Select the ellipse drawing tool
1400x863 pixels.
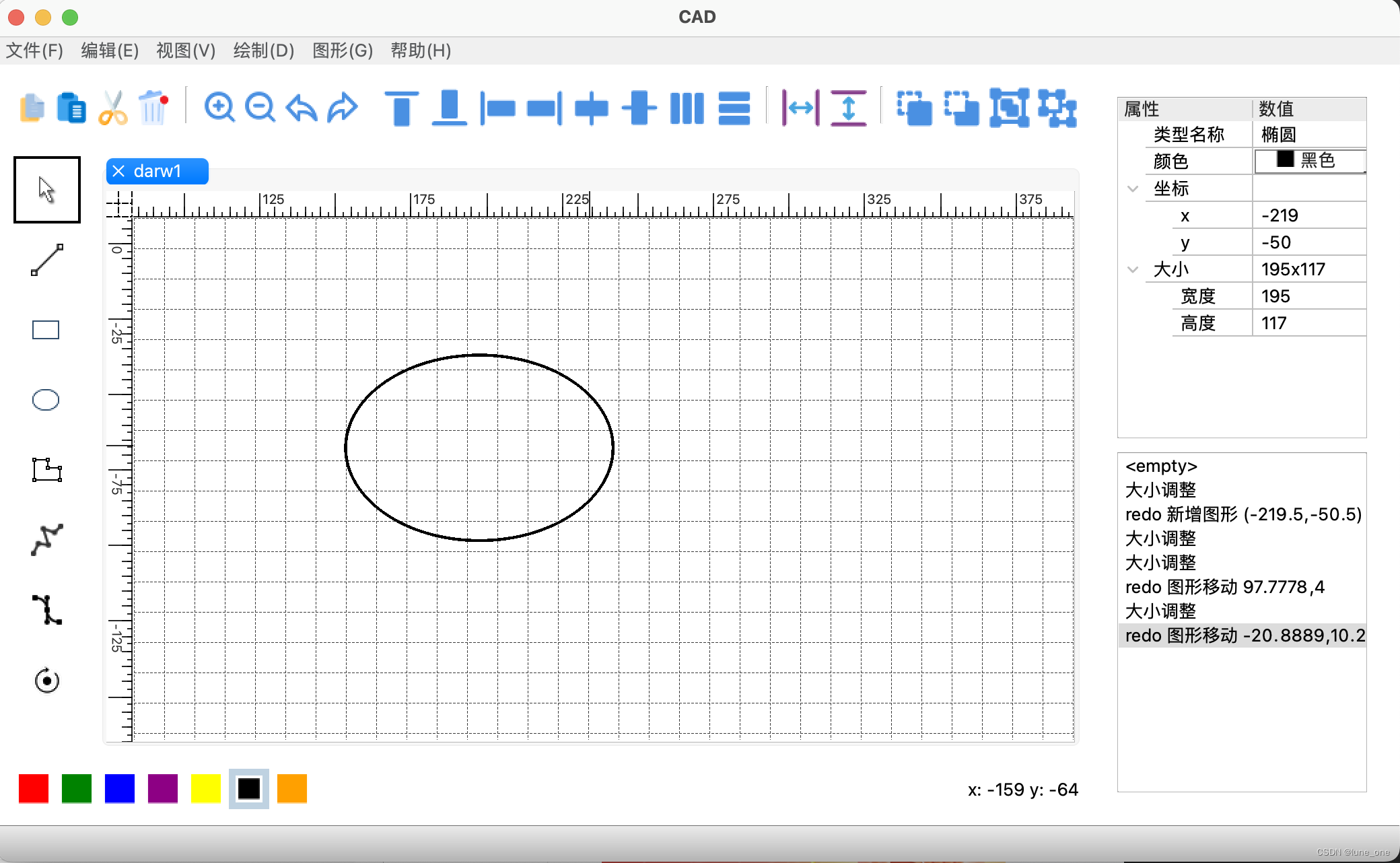pyautogui.click(x=44, y=400)
